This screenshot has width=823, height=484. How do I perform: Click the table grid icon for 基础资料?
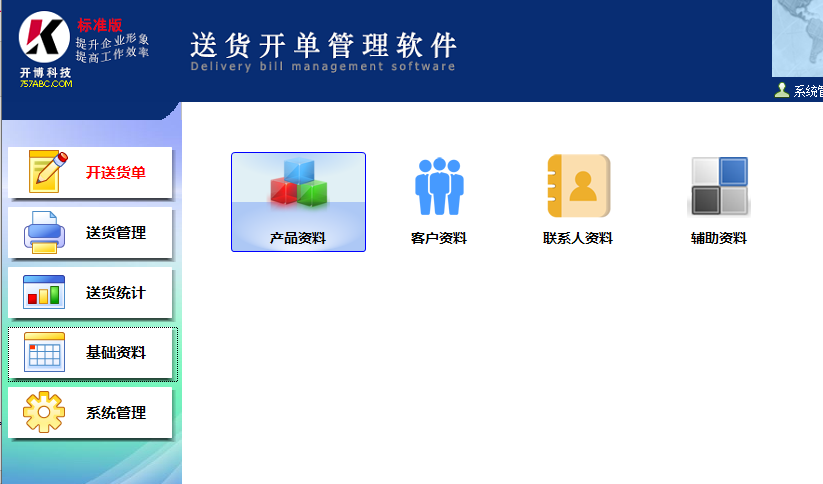[x=45, y=353]
